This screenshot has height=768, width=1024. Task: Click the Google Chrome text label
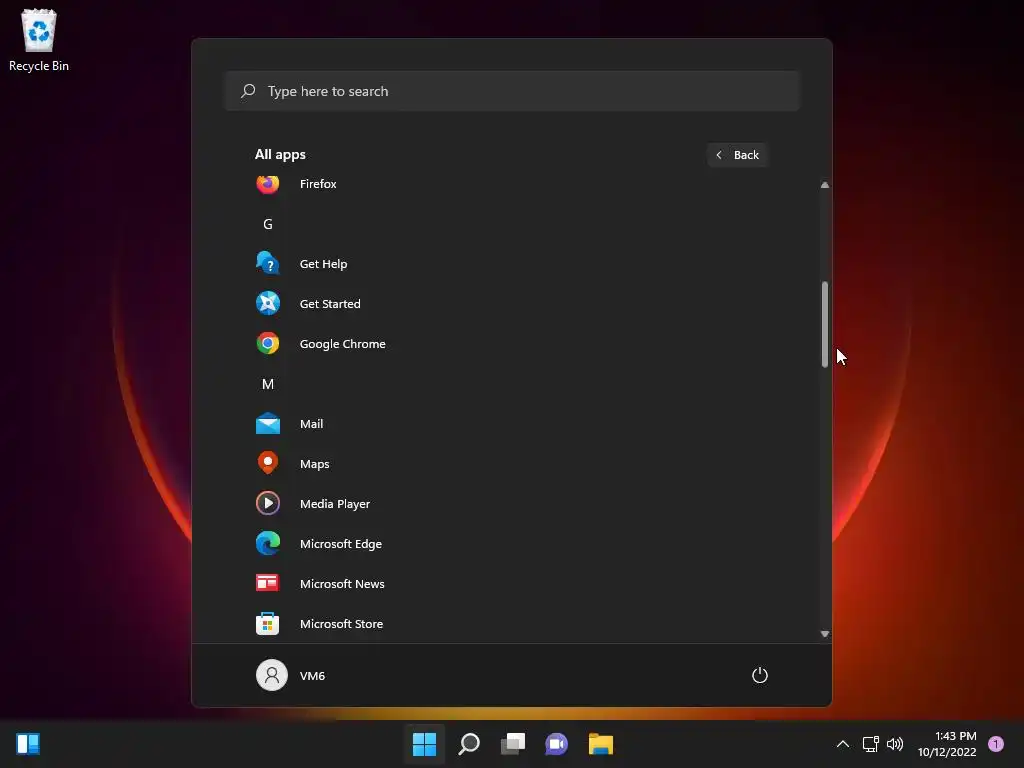[x=342, y=344]
